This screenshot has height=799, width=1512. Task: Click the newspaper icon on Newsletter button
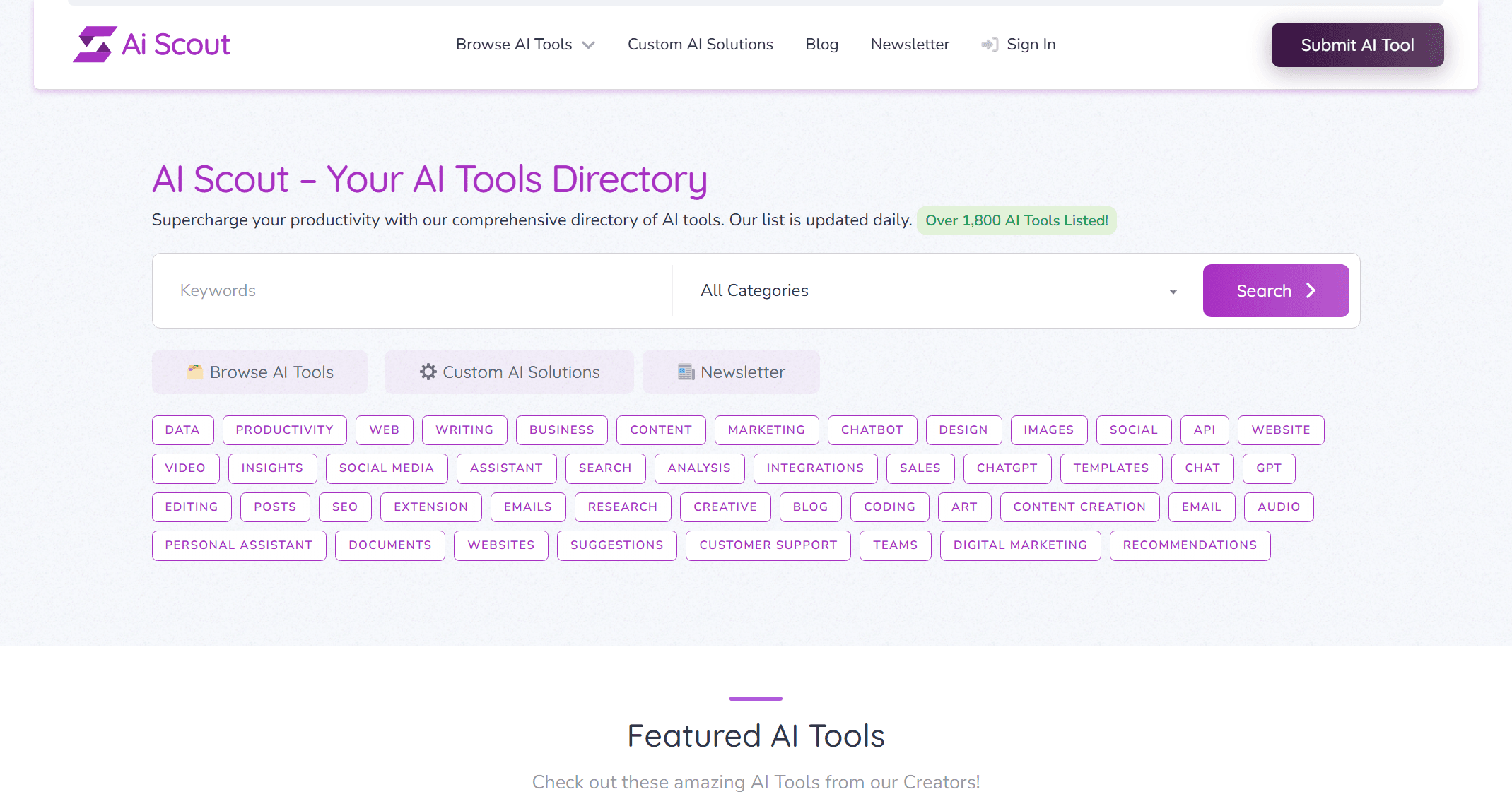click(x=686, y=372)
